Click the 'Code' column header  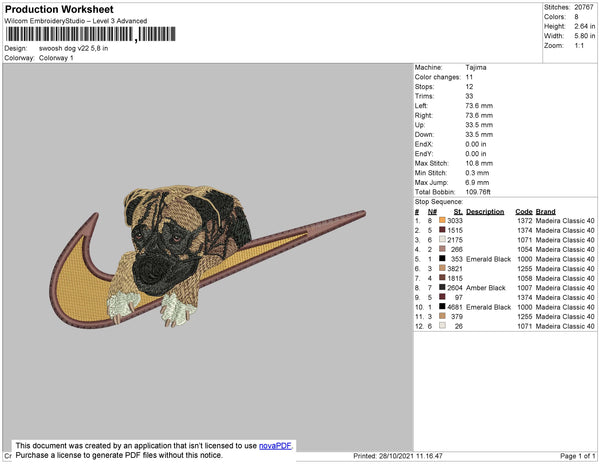[x=523, y=212]
